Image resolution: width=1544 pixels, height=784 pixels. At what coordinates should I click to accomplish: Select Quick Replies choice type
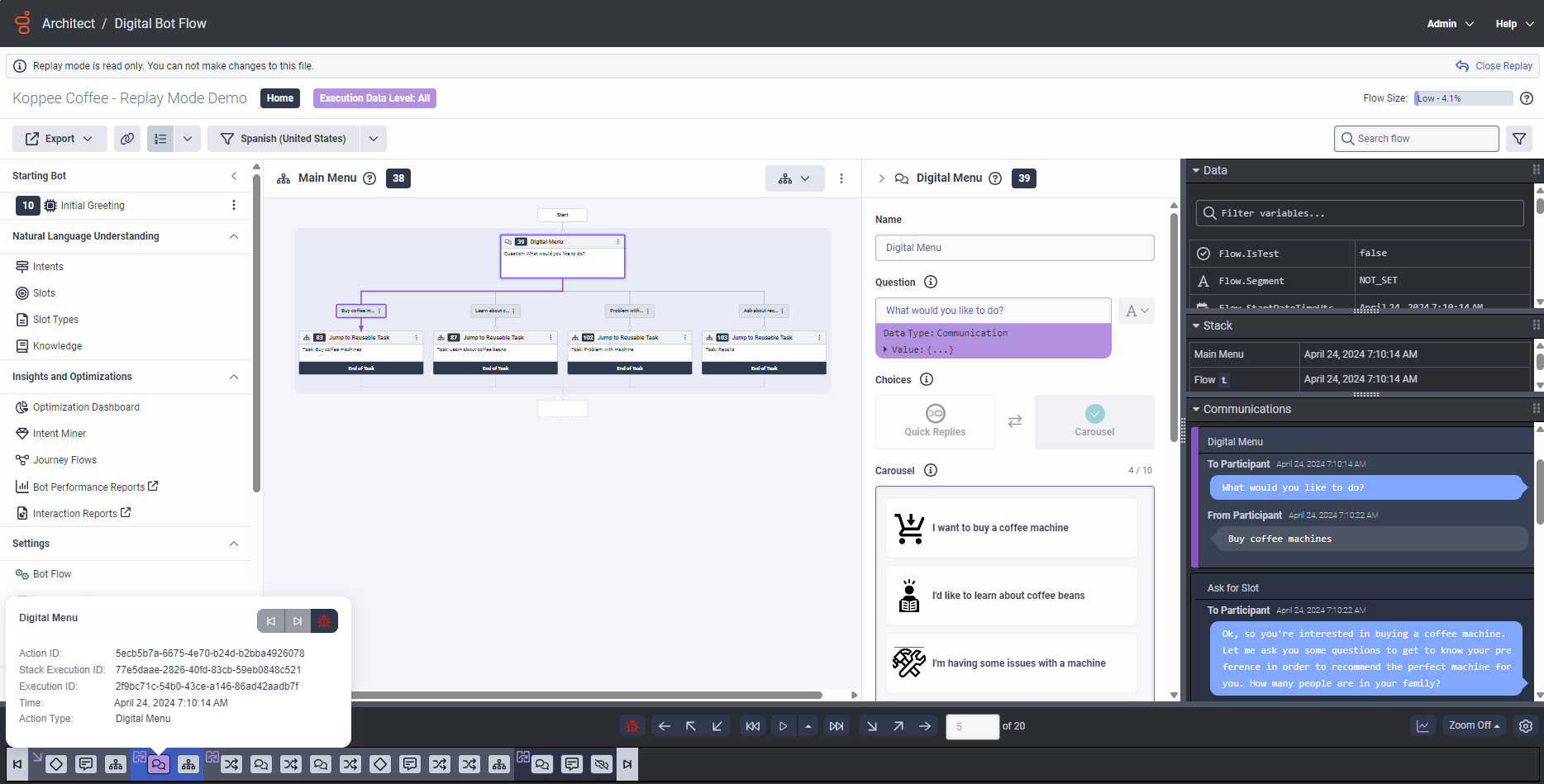point(935,421)
